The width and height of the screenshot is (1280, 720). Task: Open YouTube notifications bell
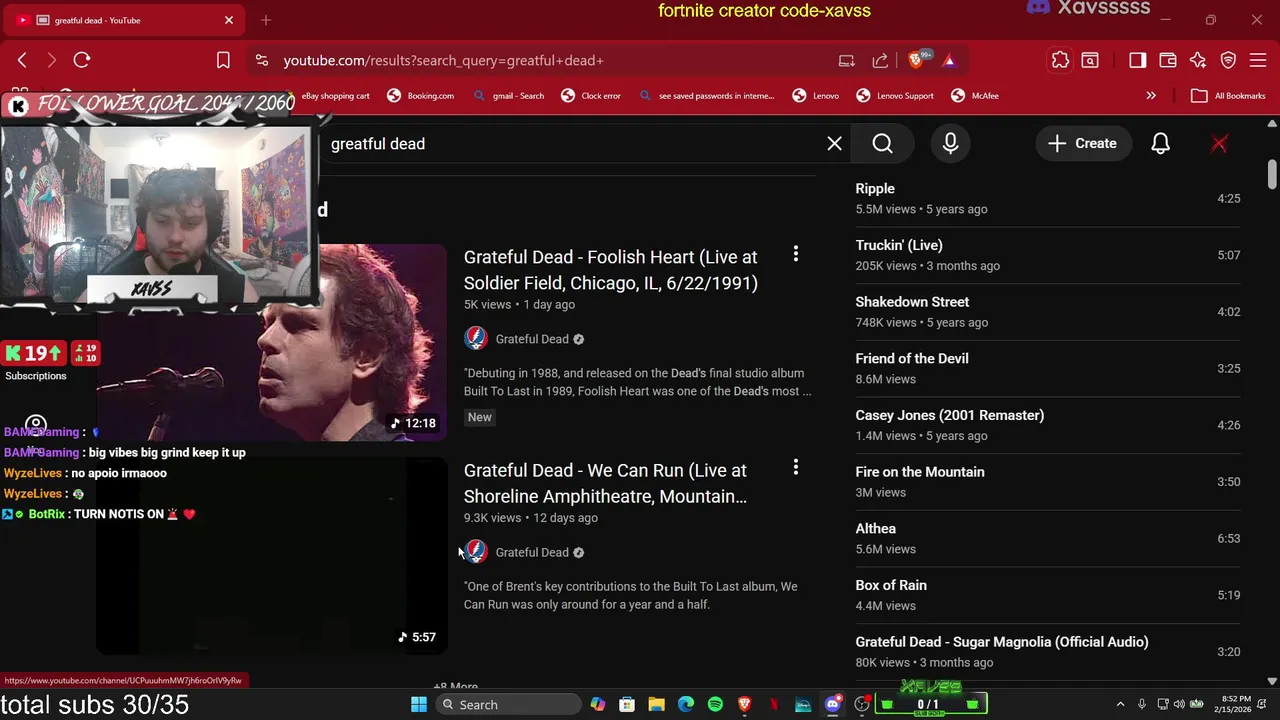(x=1160, y=144)
